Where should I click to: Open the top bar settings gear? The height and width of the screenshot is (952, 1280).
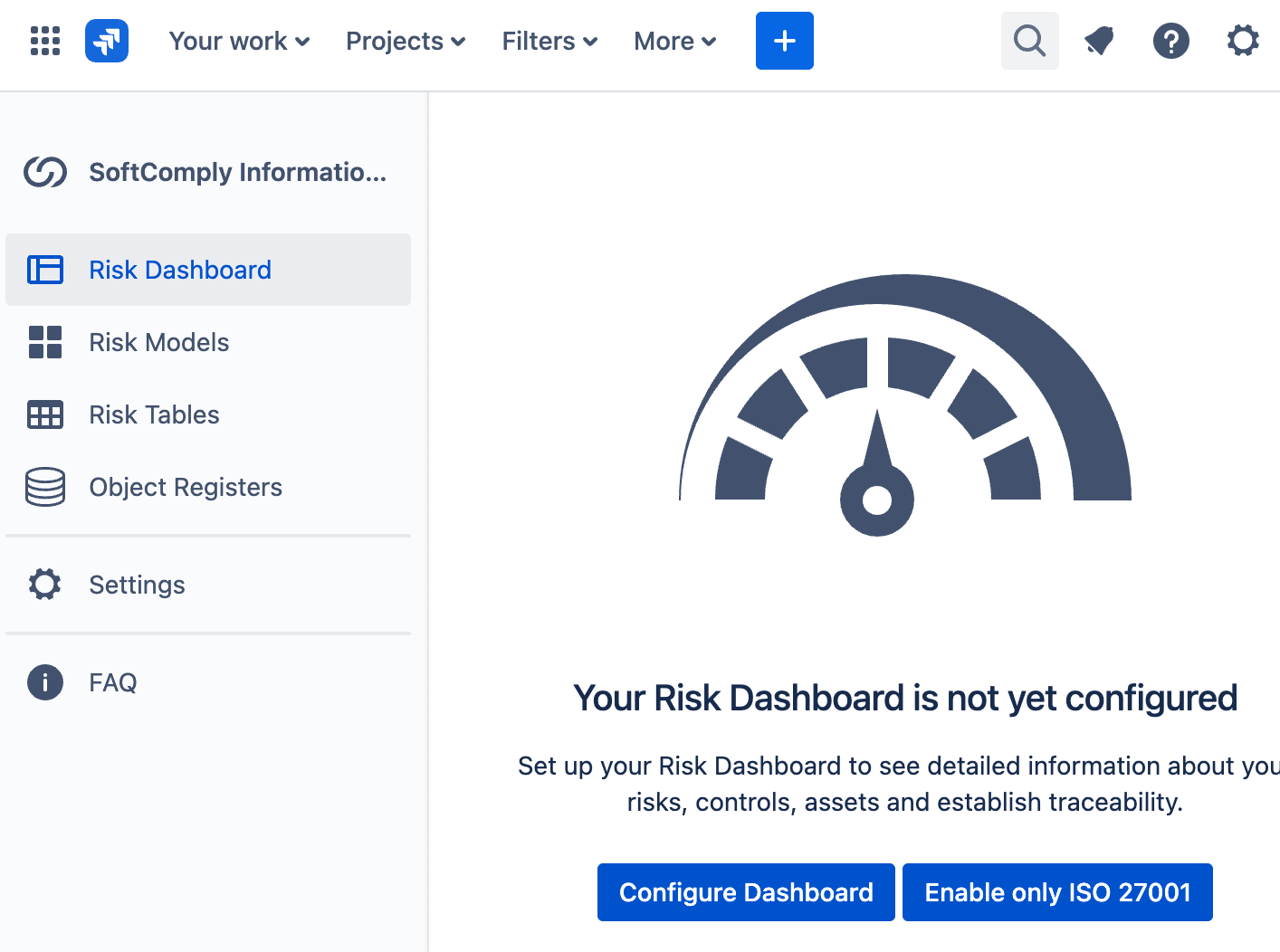pyautogui.click(x=1243, y=41)
